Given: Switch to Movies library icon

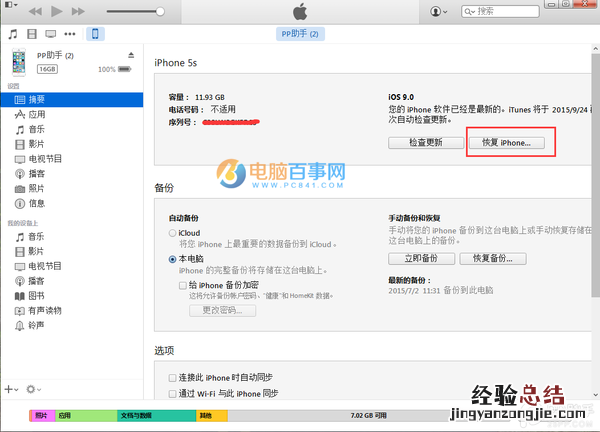Looking at the screenshot, I should click(32, 34).
